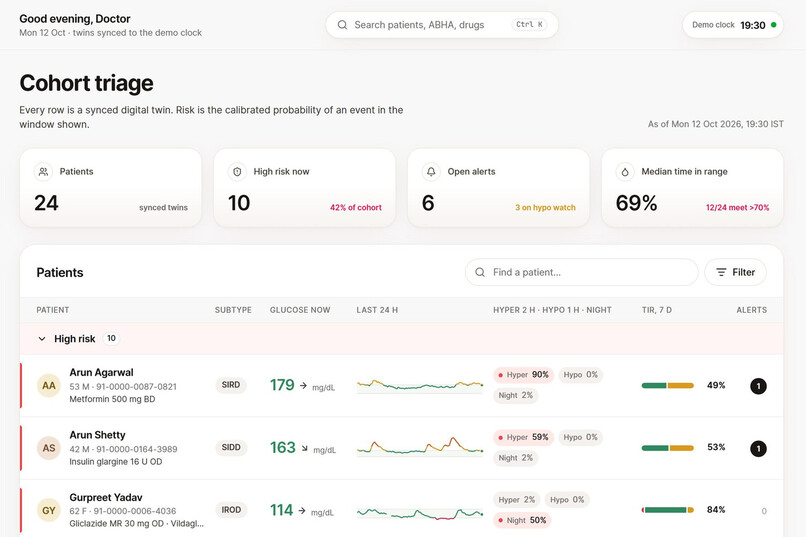806x537 pixels.
Task: Click the Hyper 90% risk chip
Action: (523, 375)
